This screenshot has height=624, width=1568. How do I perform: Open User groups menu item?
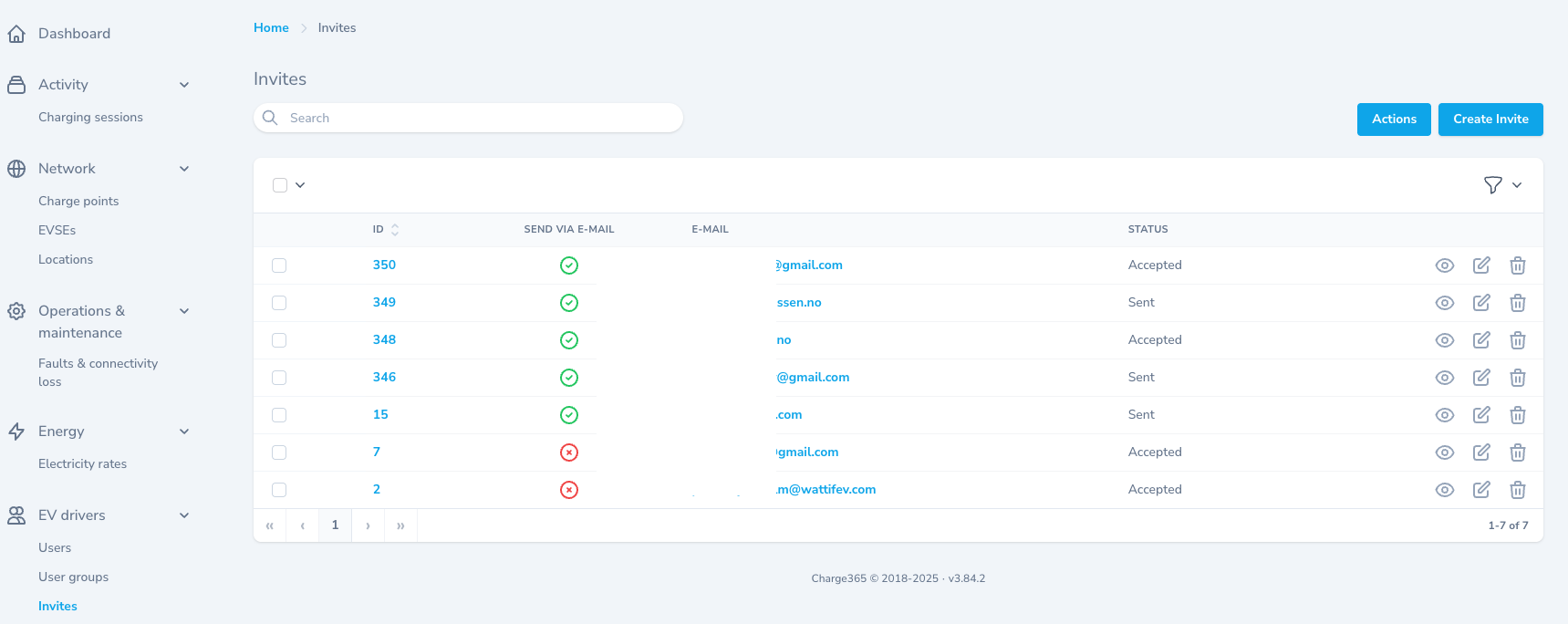click(x=73, y=577)
